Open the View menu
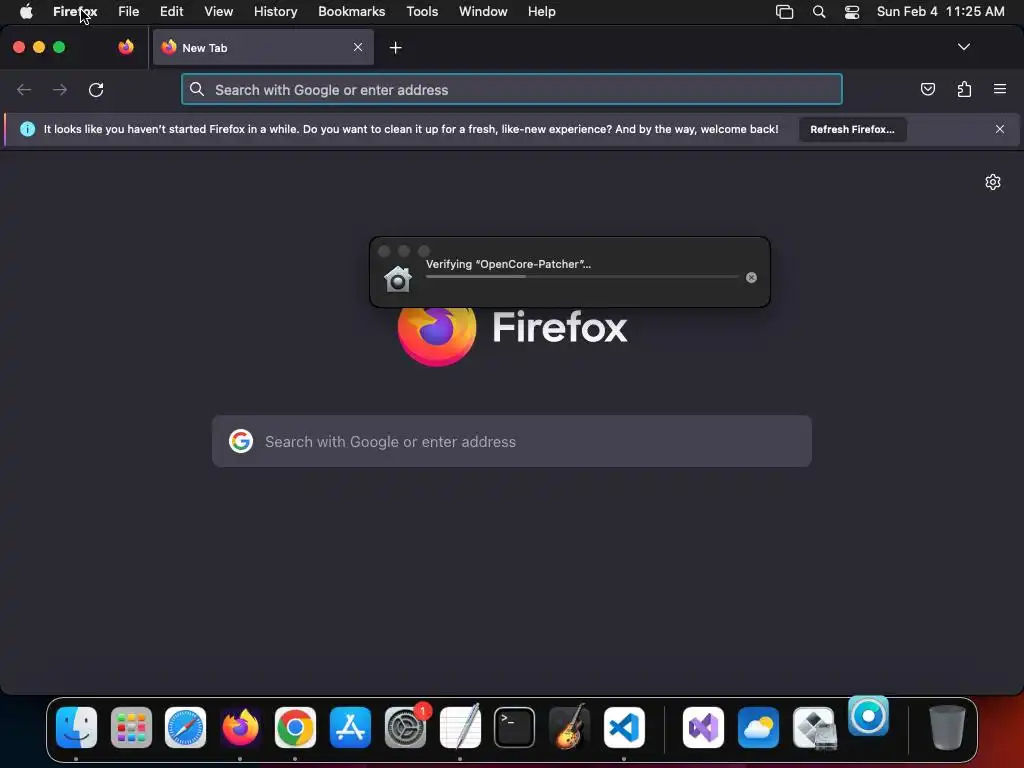Image resolution: width=1024 pixels, height=768 pixels. point(218,12)
